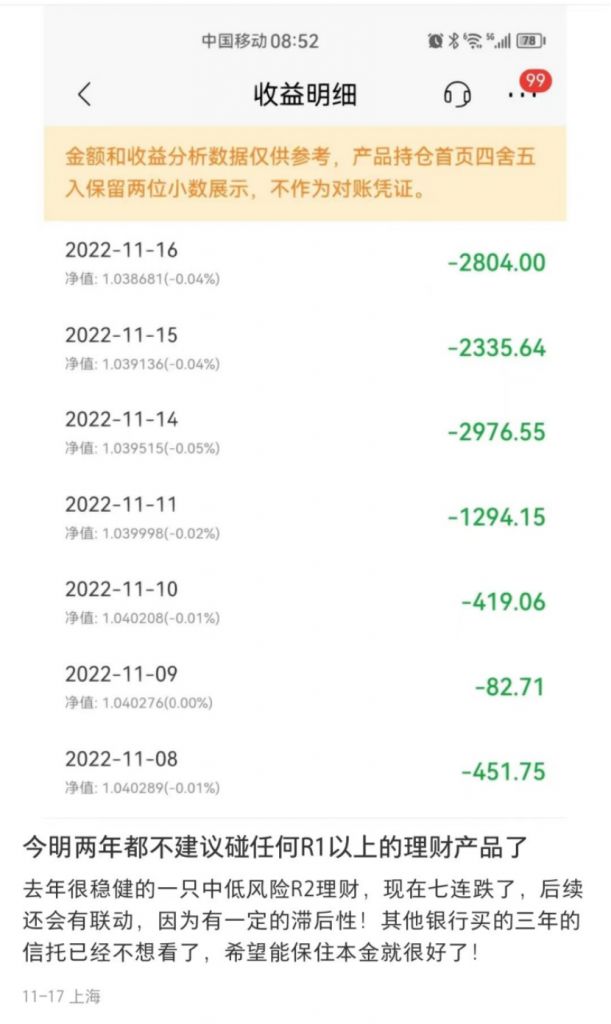Open the post title about R1 理财产品
Viewport: 611px width, 1024px height.
[x=275, y=847]
